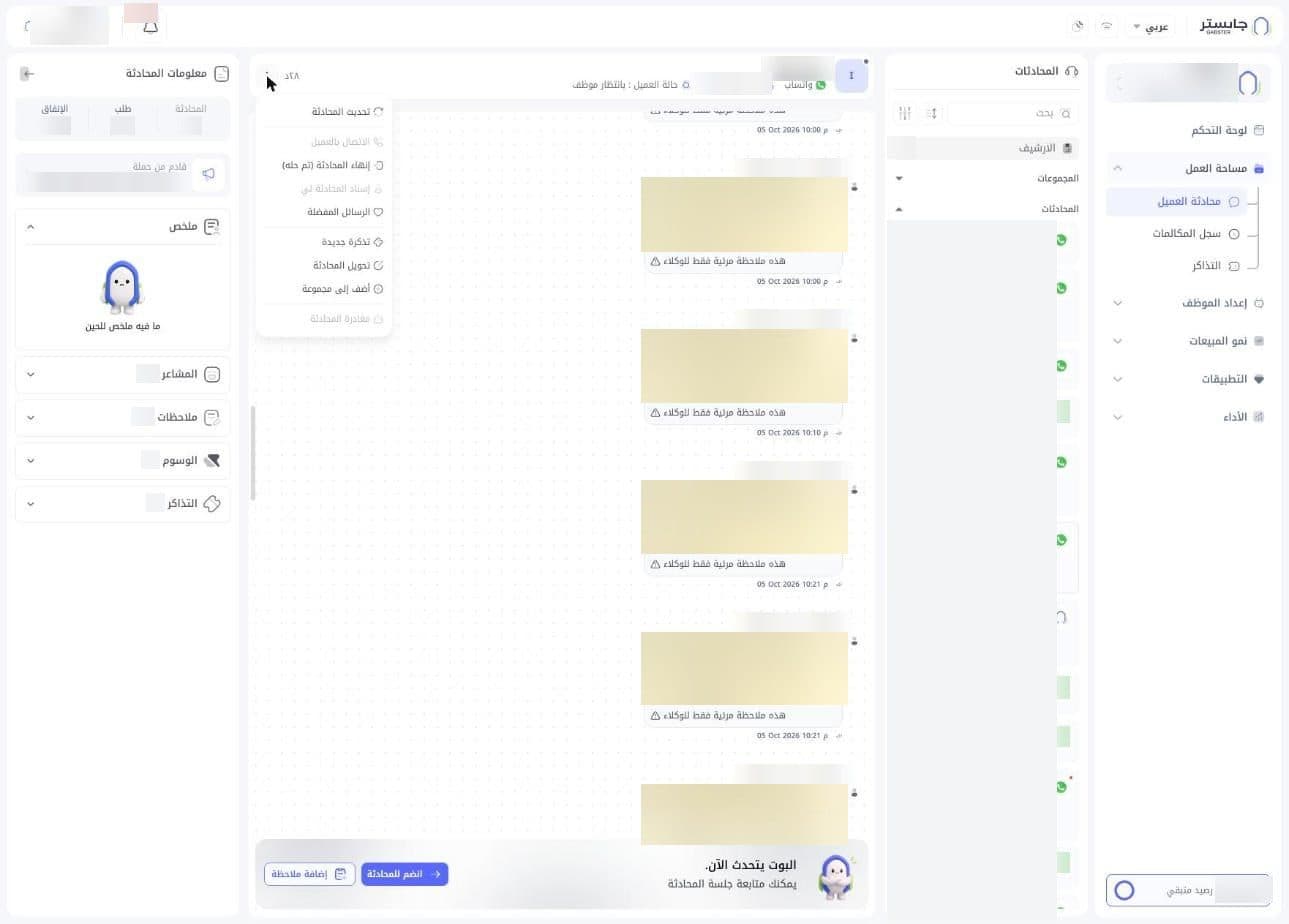Click the connection status wifi icon
Image resolution: width=1289 pixels, height=924 pixels.
pos(1106,26)
